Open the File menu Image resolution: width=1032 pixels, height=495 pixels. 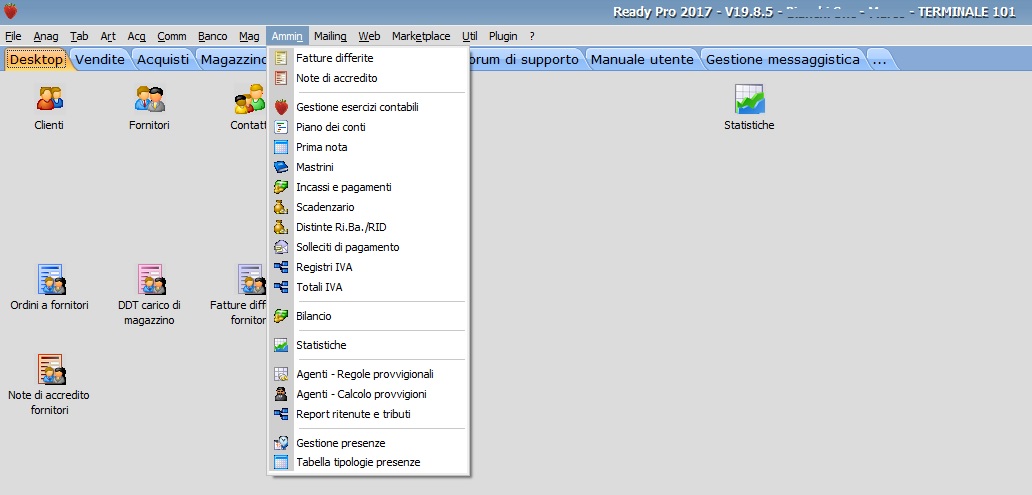[x=13, y=36]
